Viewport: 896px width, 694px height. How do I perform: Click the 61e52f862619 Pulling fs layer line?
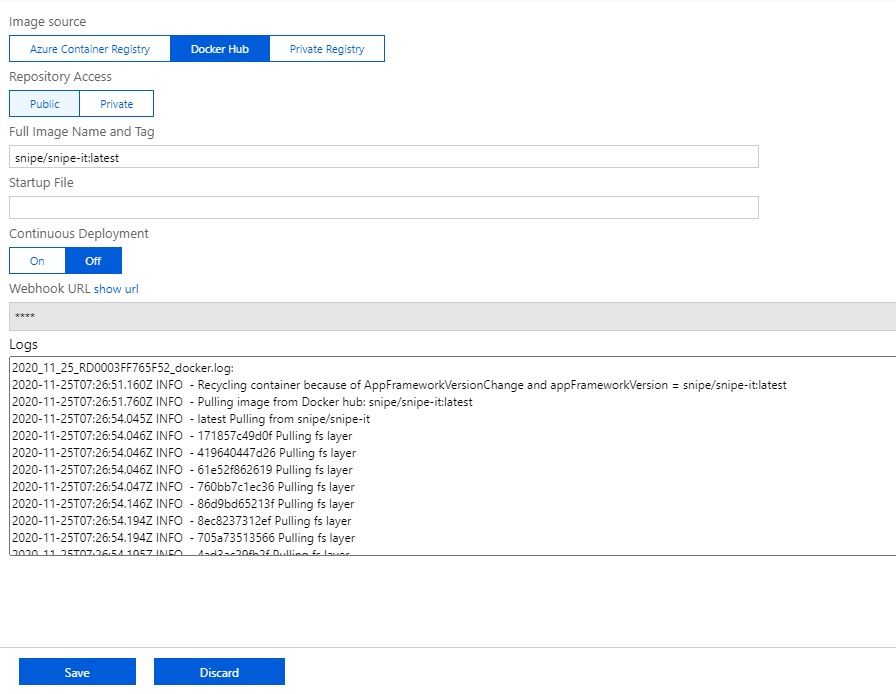click(x=182, y=470)
